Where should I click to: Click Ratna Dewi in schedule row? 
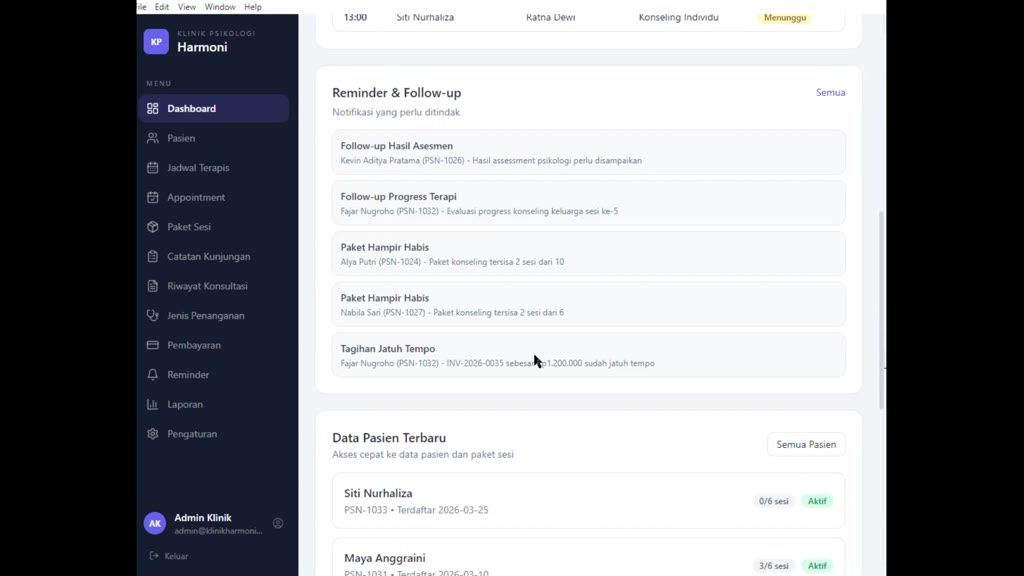551,18
